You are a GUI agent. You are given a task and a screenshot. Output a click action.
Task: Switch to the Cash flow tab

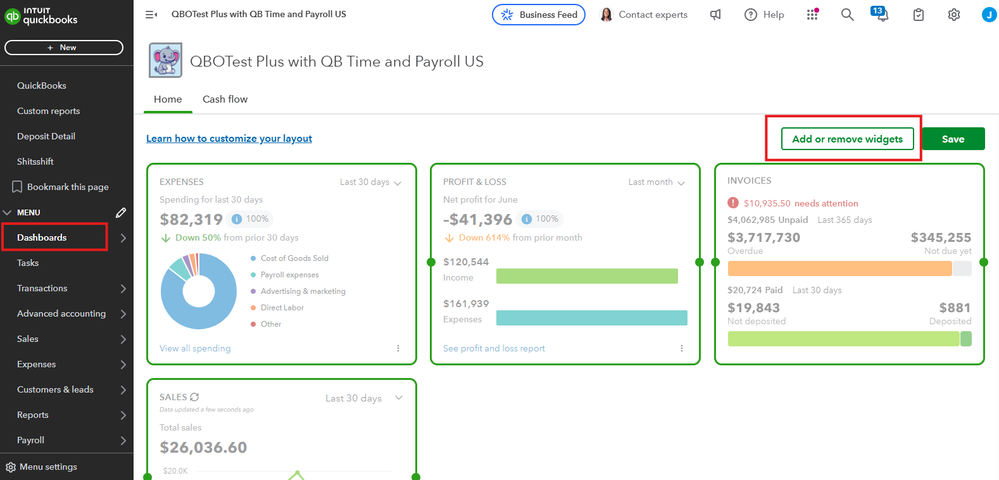click(225, 99)
